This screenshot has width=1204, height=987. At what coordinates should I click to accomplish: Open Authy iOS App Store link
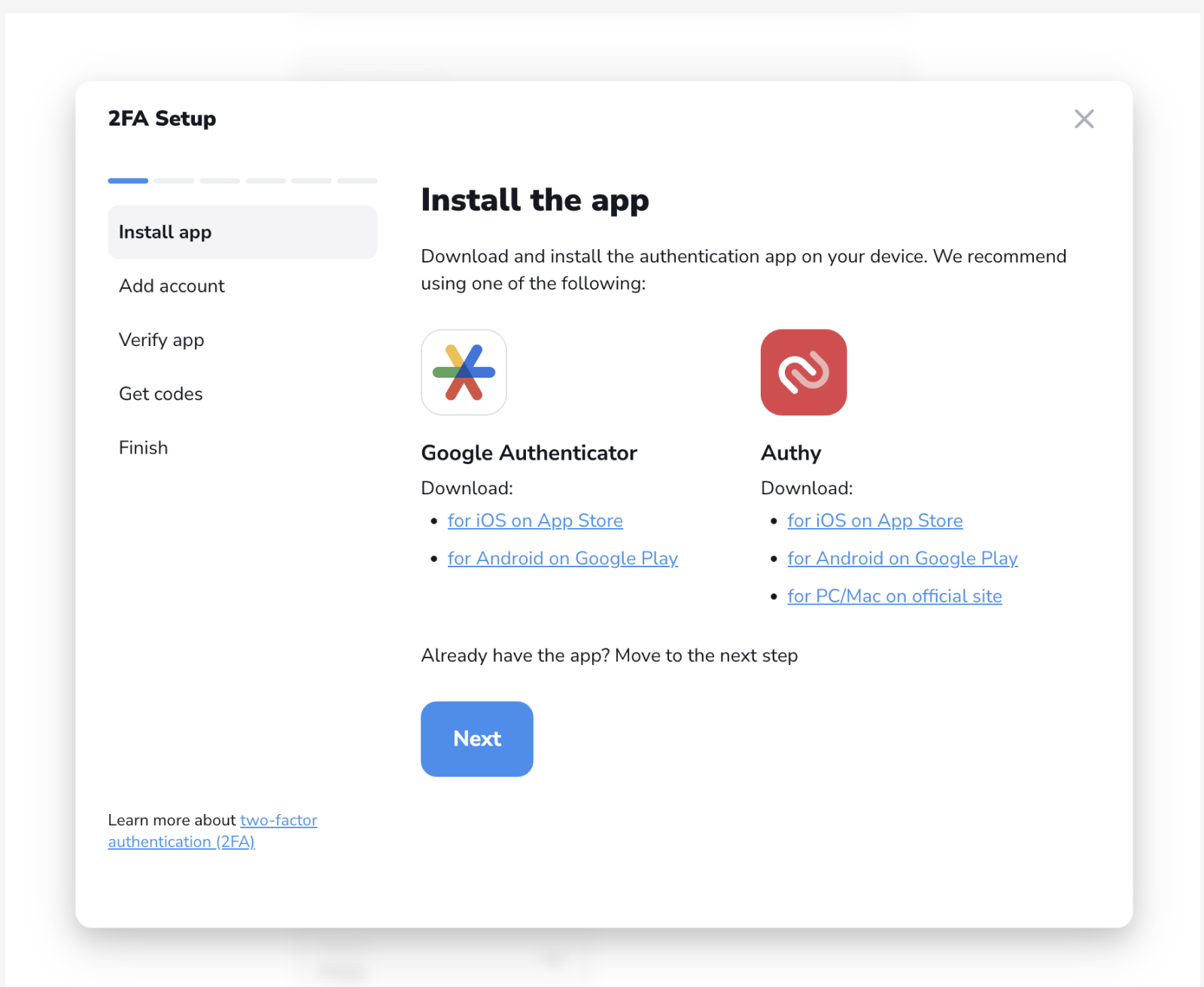(x=874, y=521)
